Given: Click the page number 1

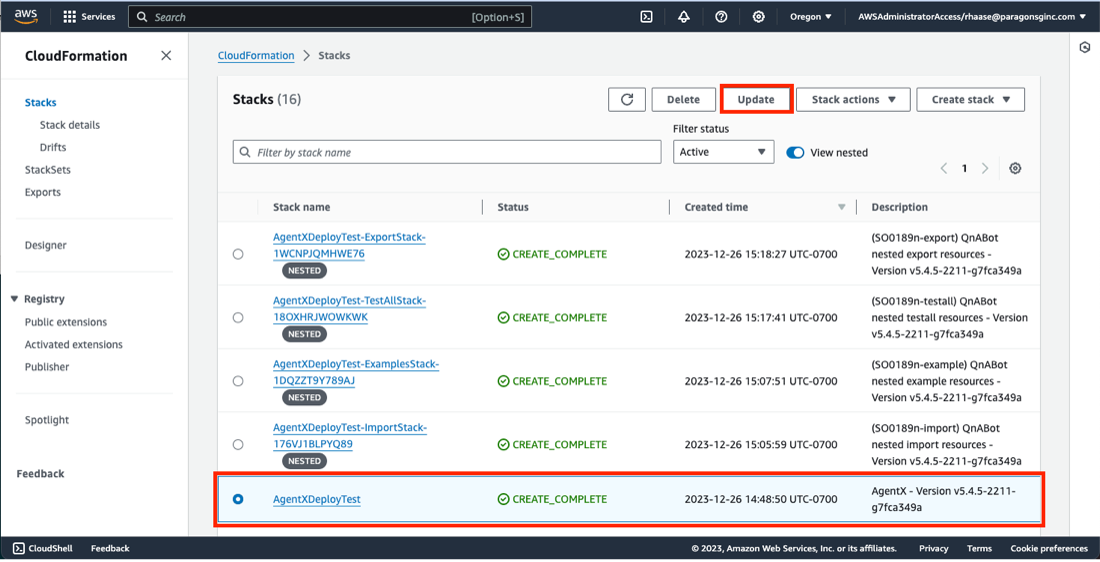Looking at the screenshot, I should 964,168.
